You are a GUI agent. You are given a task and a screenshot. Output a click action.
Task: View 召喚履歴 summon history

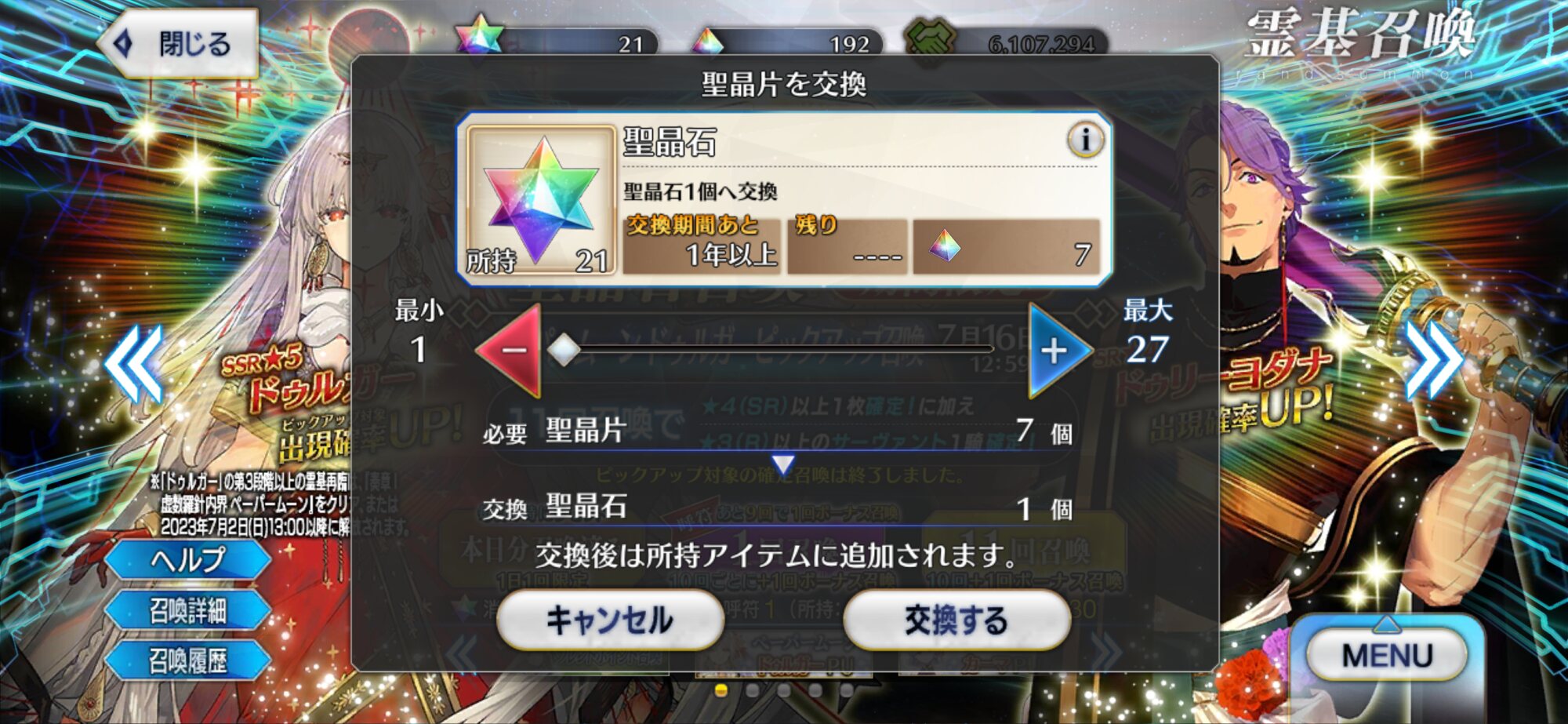(188, 660)
